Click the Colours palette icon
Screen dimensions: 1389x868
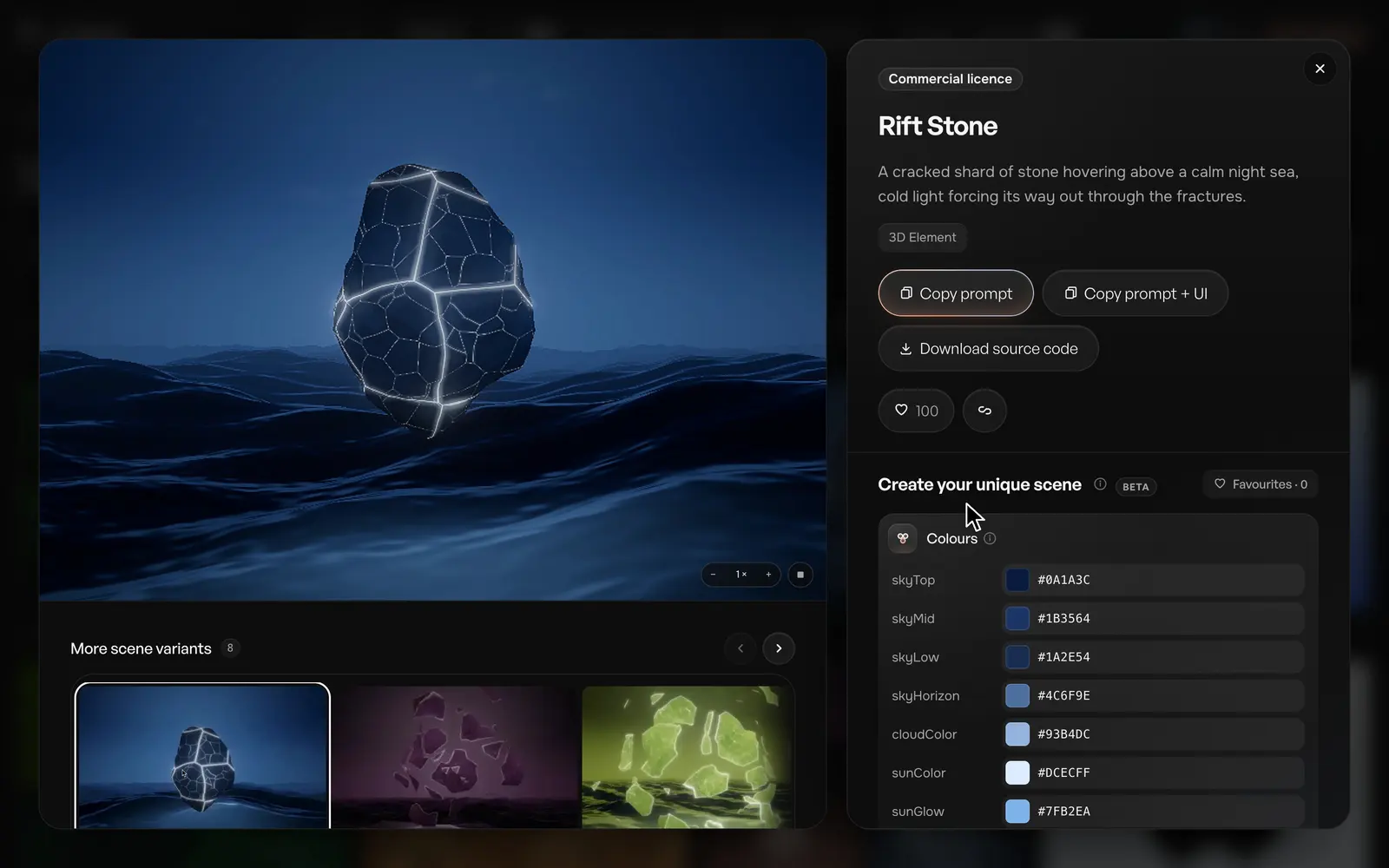903,538
